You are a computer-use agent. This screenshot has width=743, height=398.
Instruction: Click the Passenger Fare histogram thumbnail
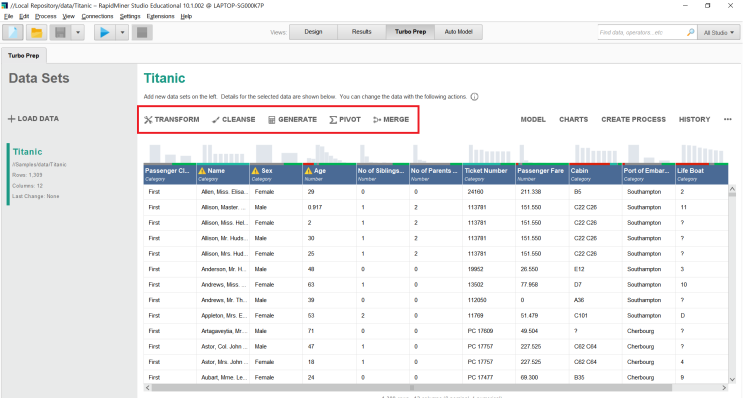pyautogui.click(x=542, y=154)
